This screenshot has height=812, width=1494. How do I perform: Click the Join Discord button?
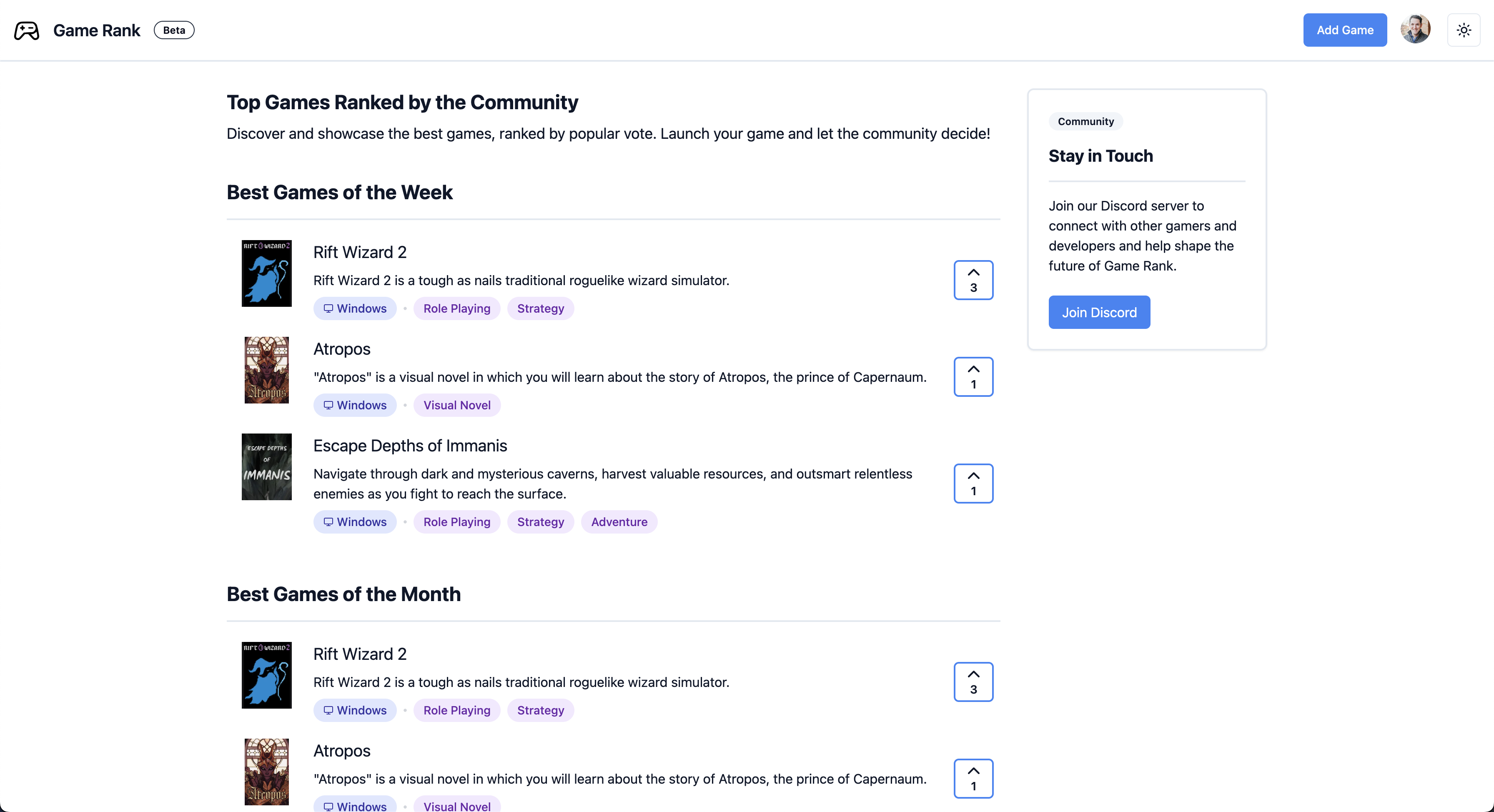1098,313
